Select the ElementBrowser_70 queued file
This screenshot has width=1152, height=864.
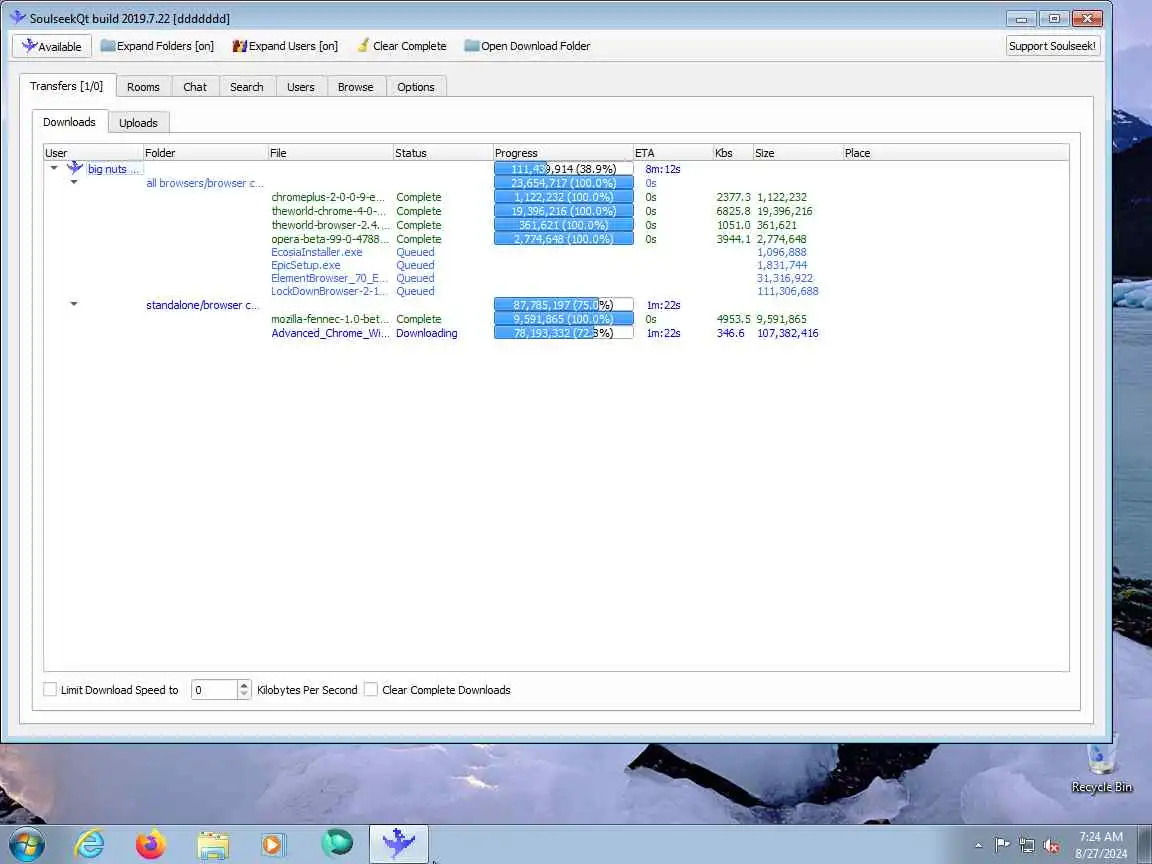[x=329, y=278]
